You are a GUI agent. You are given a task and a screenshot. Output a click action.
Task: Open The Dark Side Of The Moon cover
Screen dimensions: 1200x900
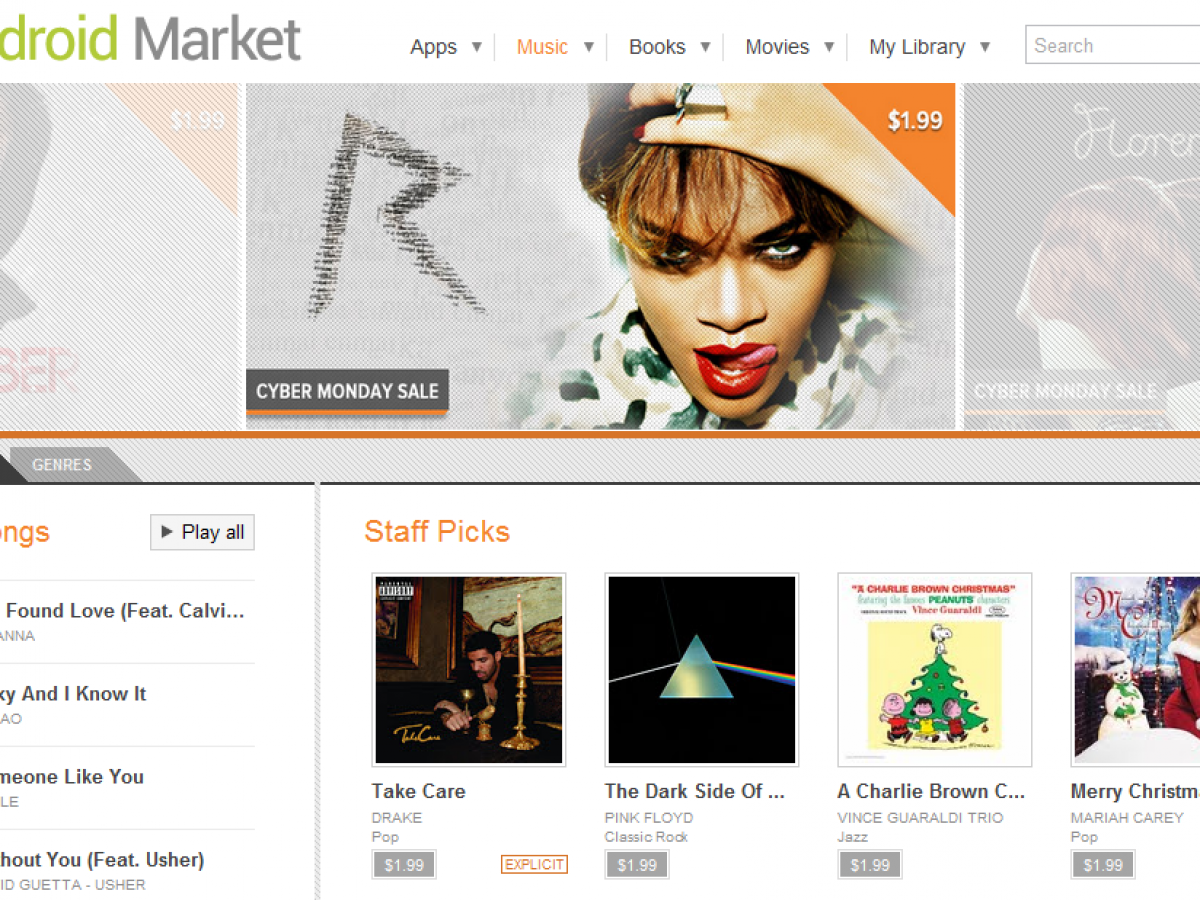pos(702,670)
